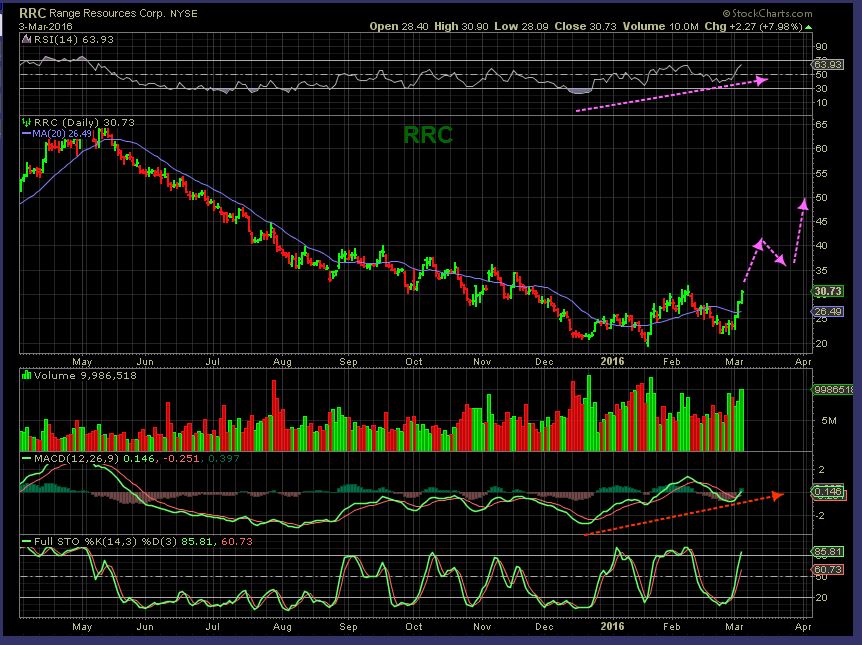Viewport: 862px width, 645px height.
Task: Click the pink arrowhead on RSI panel
Action: point(763,79)
